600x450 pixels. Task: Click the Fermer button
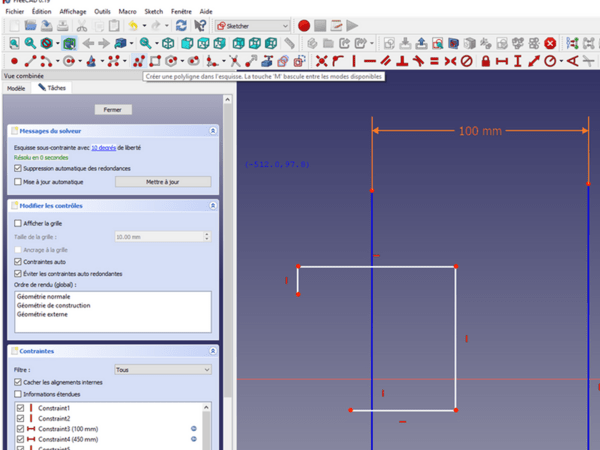pos(112,109)
